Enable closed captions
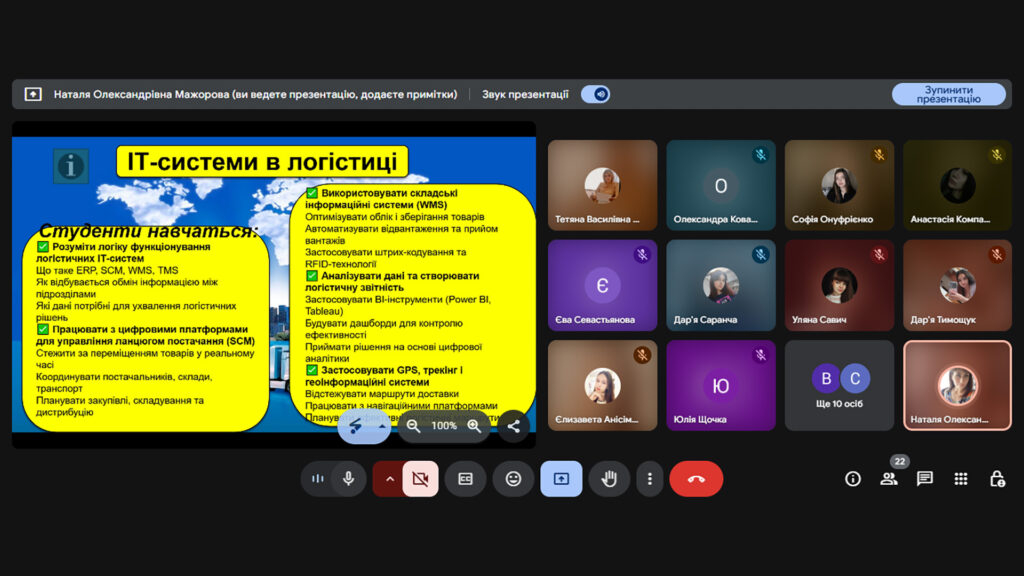This screenshot has height=576, width=1024. pyautogui.click(x=466, y=479)
